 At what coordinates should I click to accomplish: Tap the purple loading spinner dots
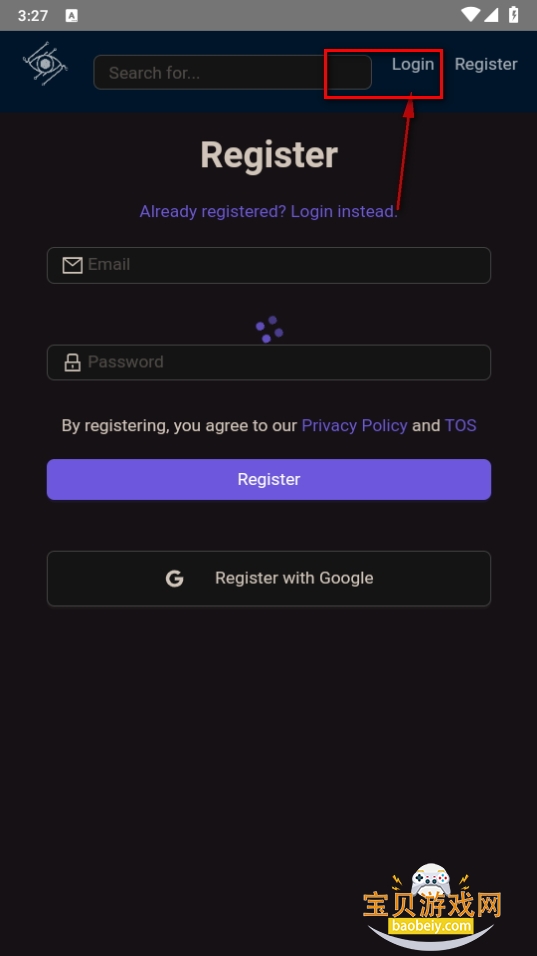tap(269, 329)
